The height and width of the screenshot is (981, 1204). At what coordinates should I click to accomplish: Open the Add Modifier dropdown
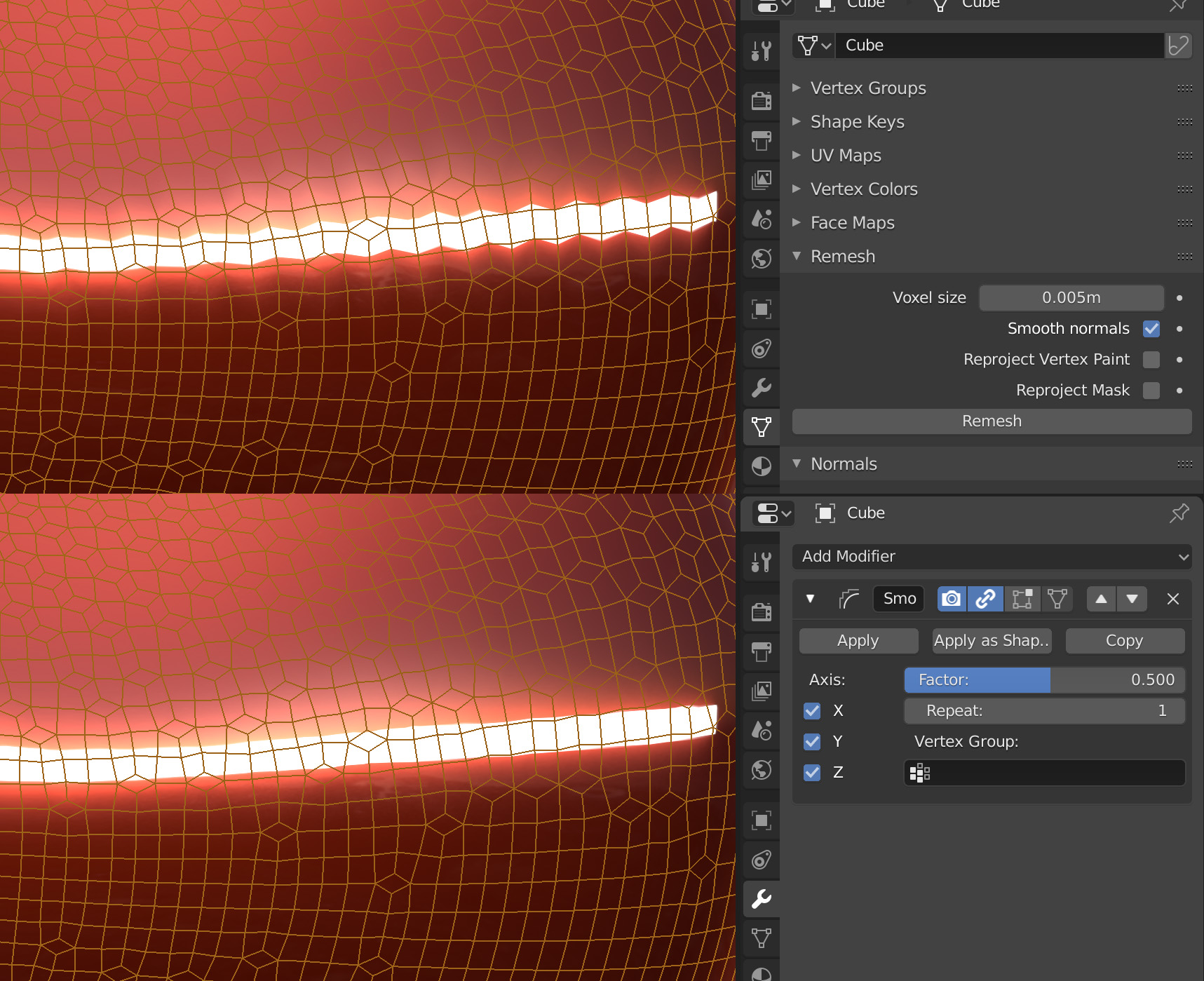pos(992,557)
